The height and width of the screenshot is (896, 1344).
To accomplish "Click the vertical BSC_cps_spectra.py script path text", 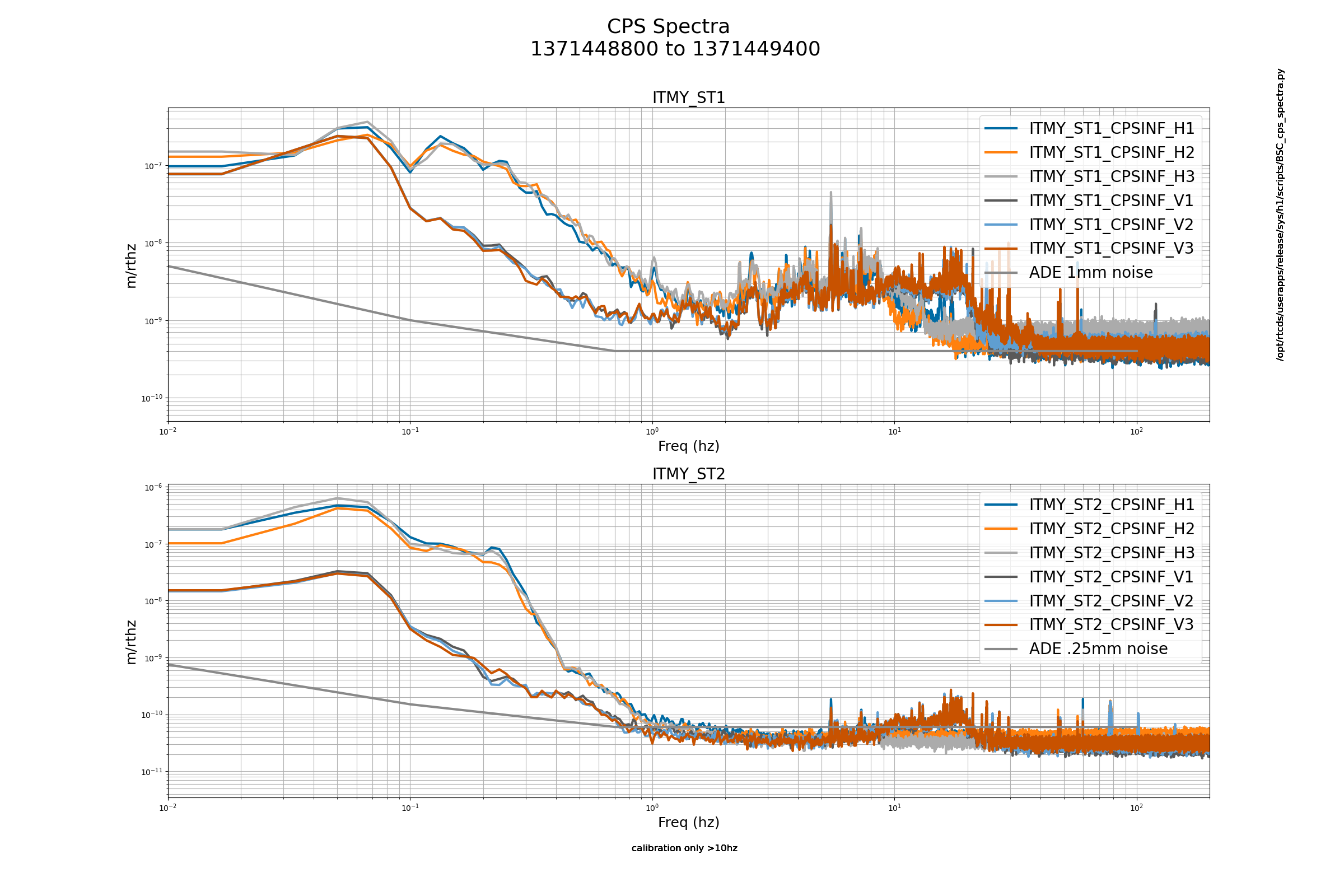I will pyautogui.click(x=1281, y=215).
